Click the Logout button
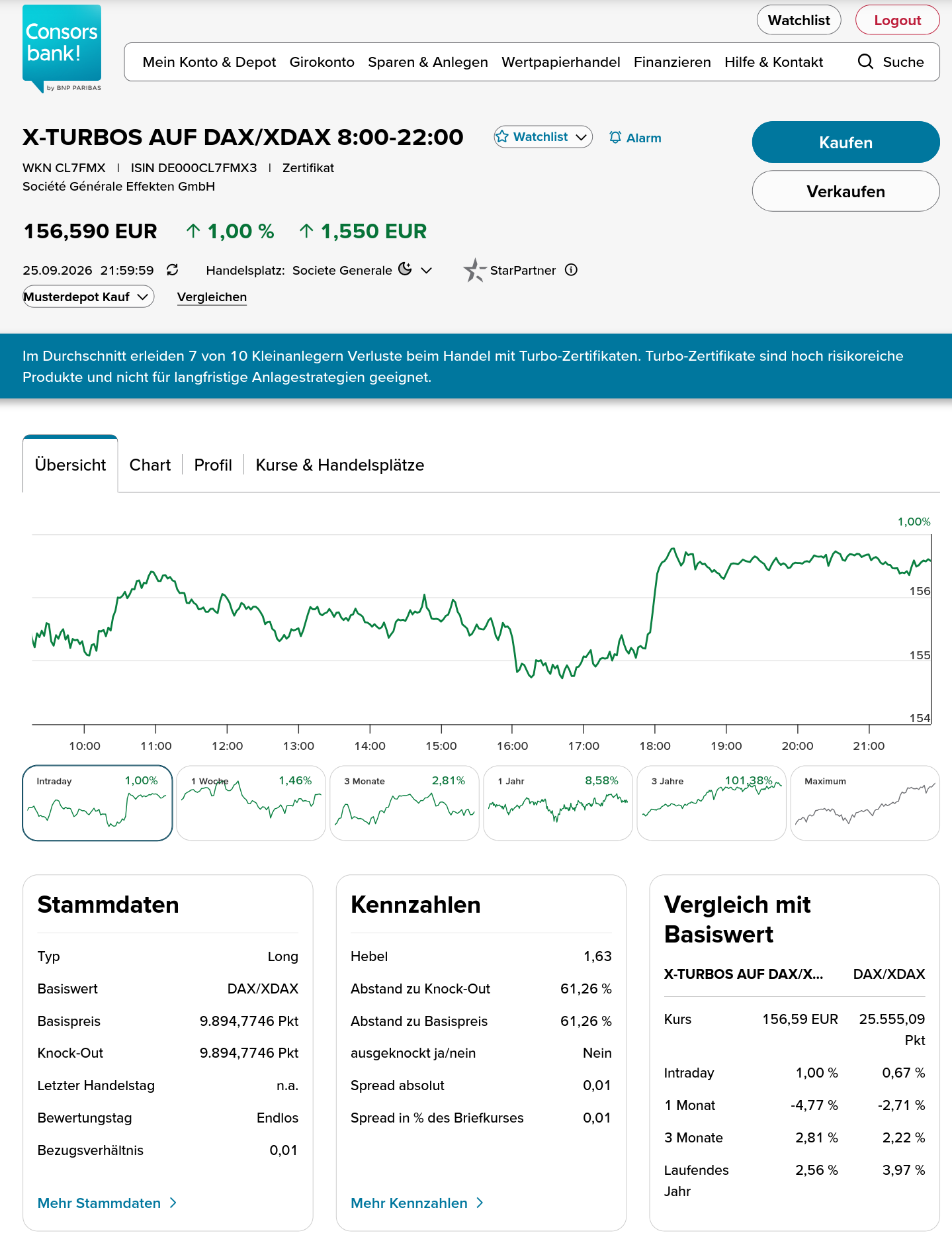This screenshot has height=1245, width=952. coord(897,21)
